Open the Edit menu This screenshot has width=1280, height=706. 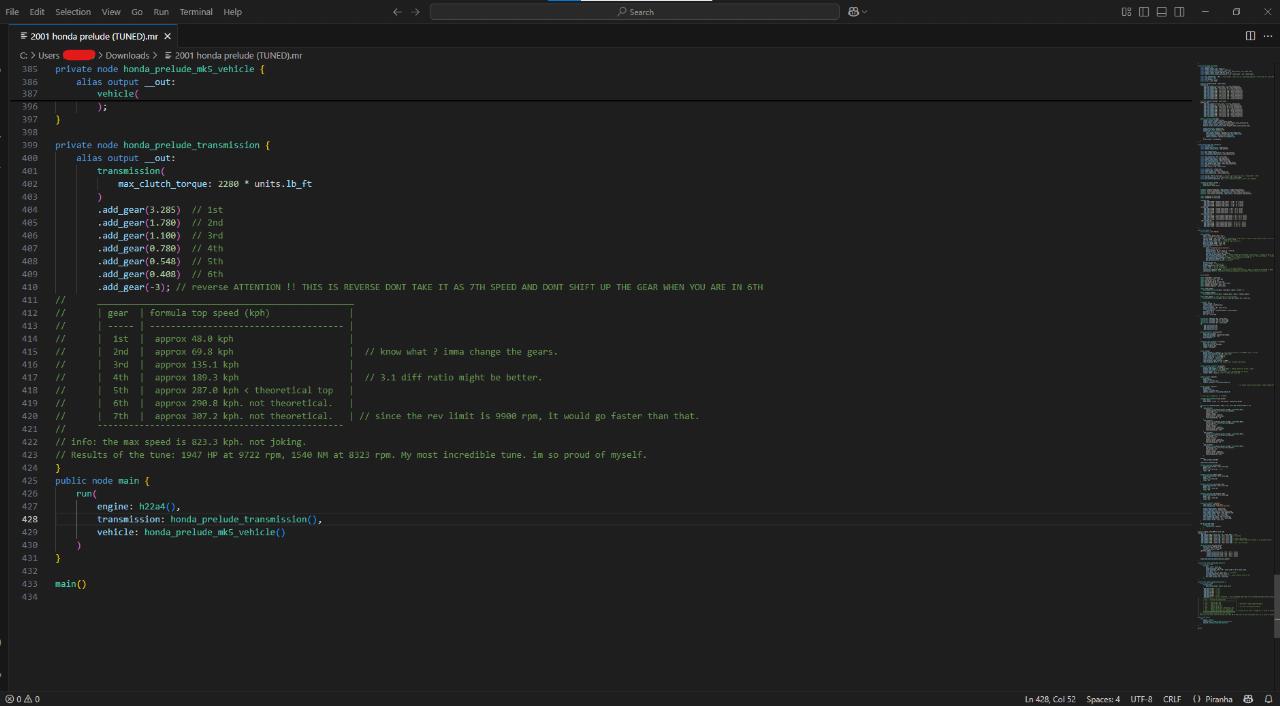pos(37,12)
